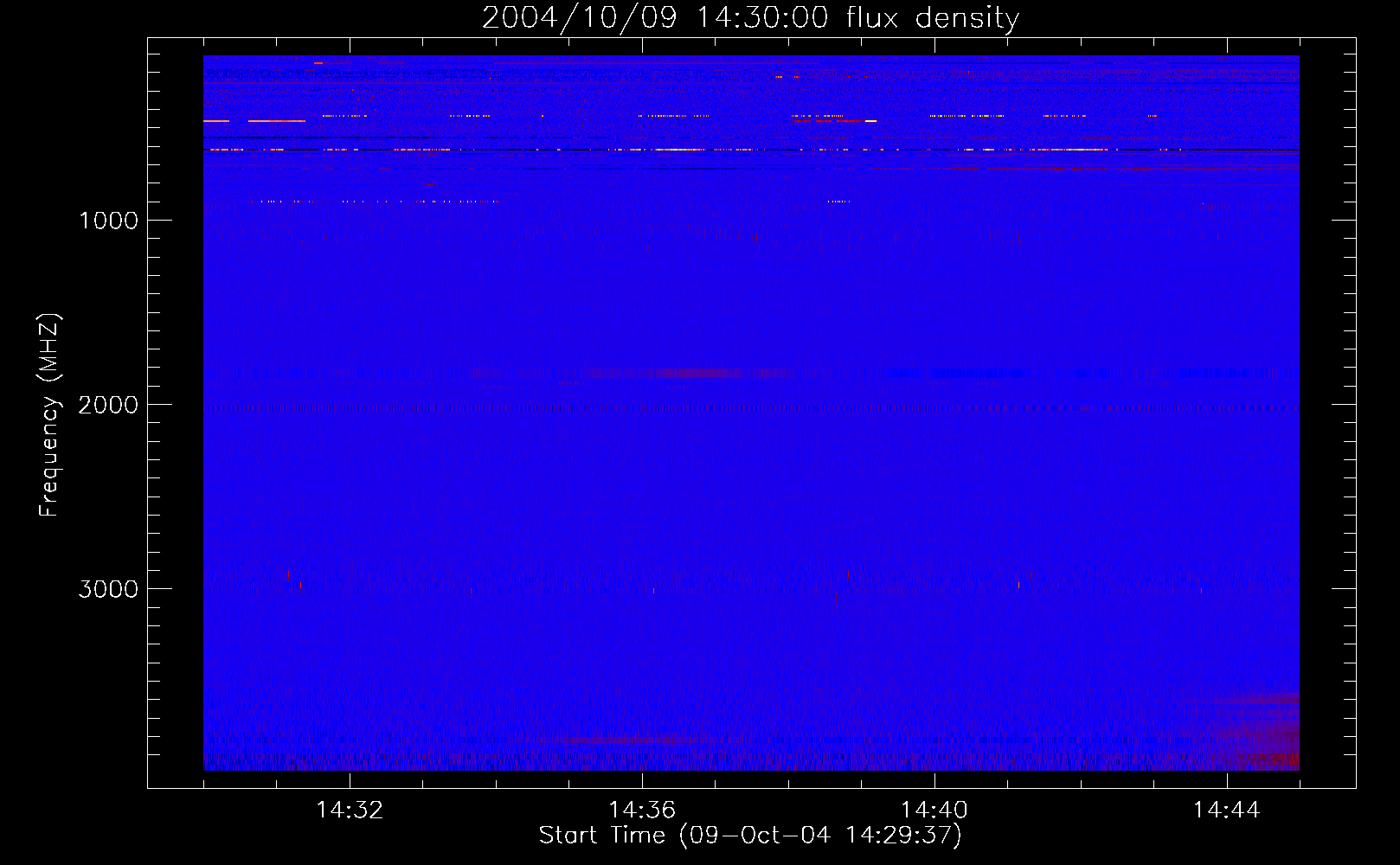Click the 'Start Time (09-Oct-04 14:29:37)' axis label
This screenshot has height=865, width=1400.
tap(750, 836)
